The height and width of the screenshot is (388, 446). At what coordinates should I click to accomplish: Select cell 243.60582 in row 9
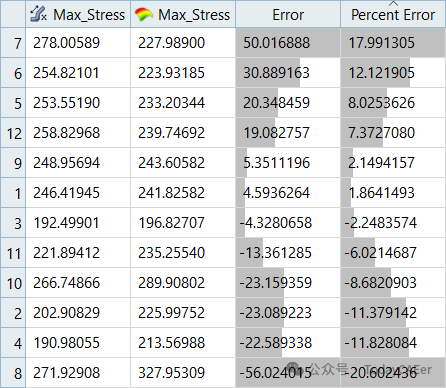(x=183, y=163)
